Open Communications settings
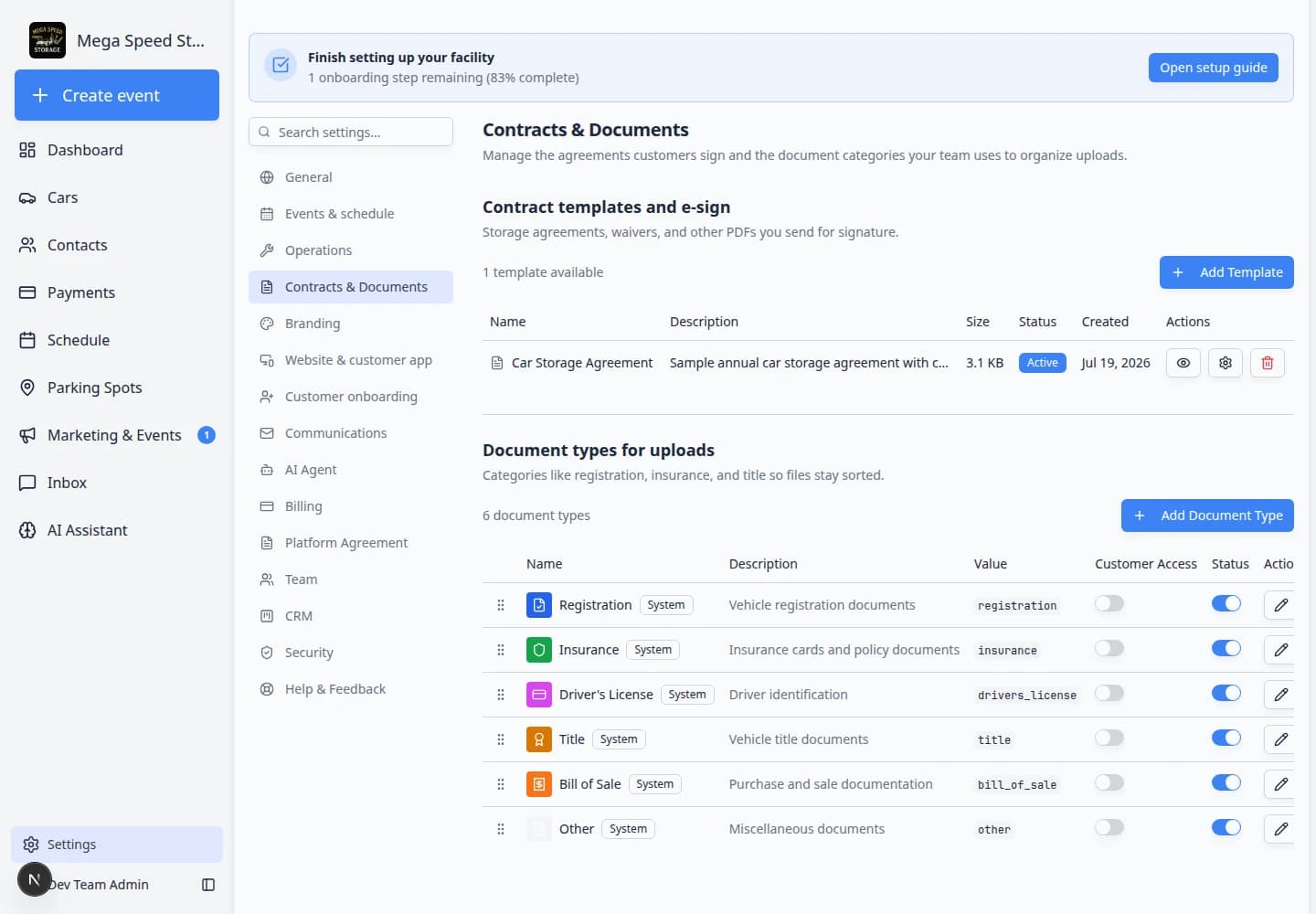 point(351,433)
